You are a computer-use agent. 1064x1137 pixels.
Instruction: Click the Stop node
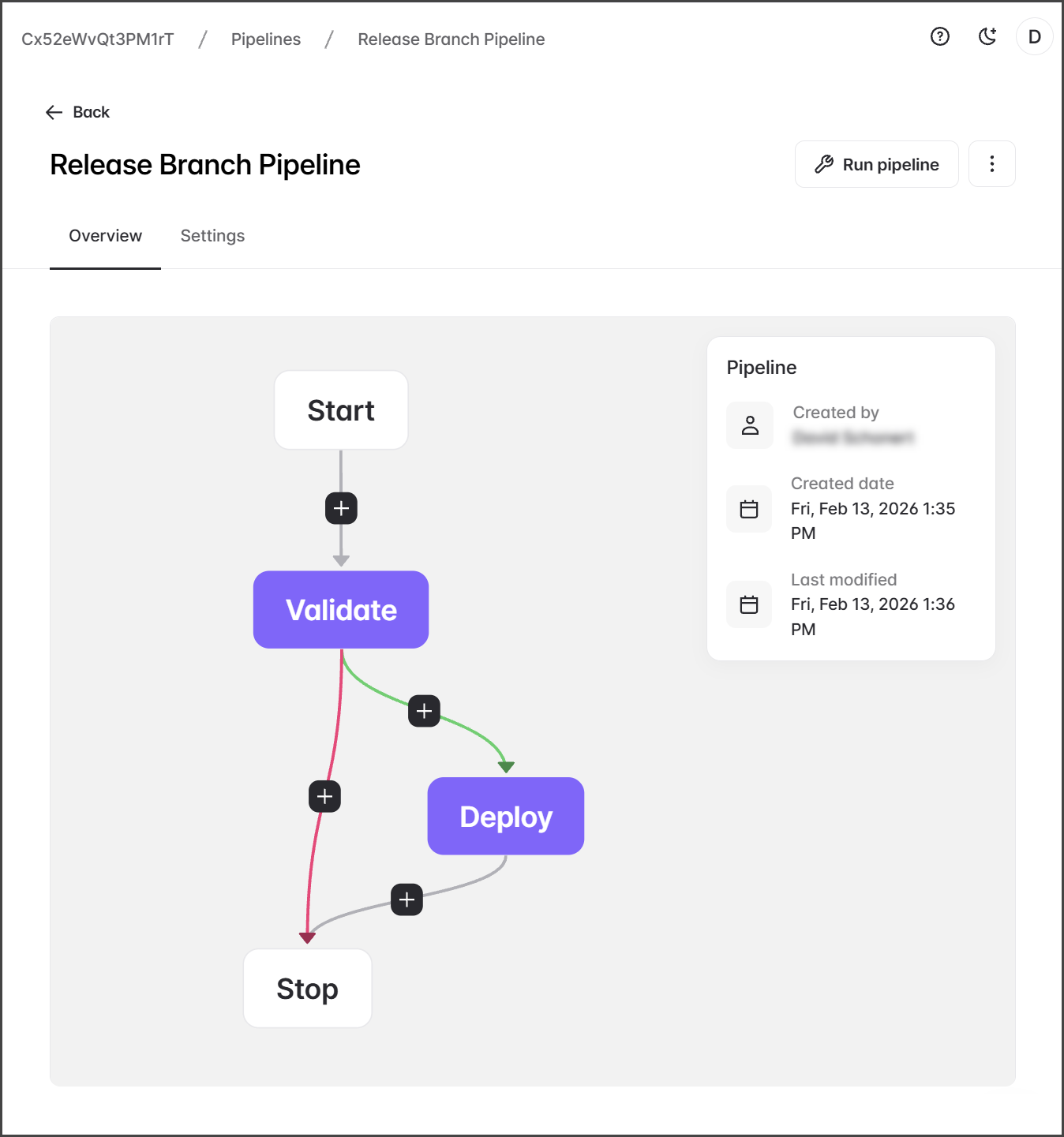tap(307, 989)
